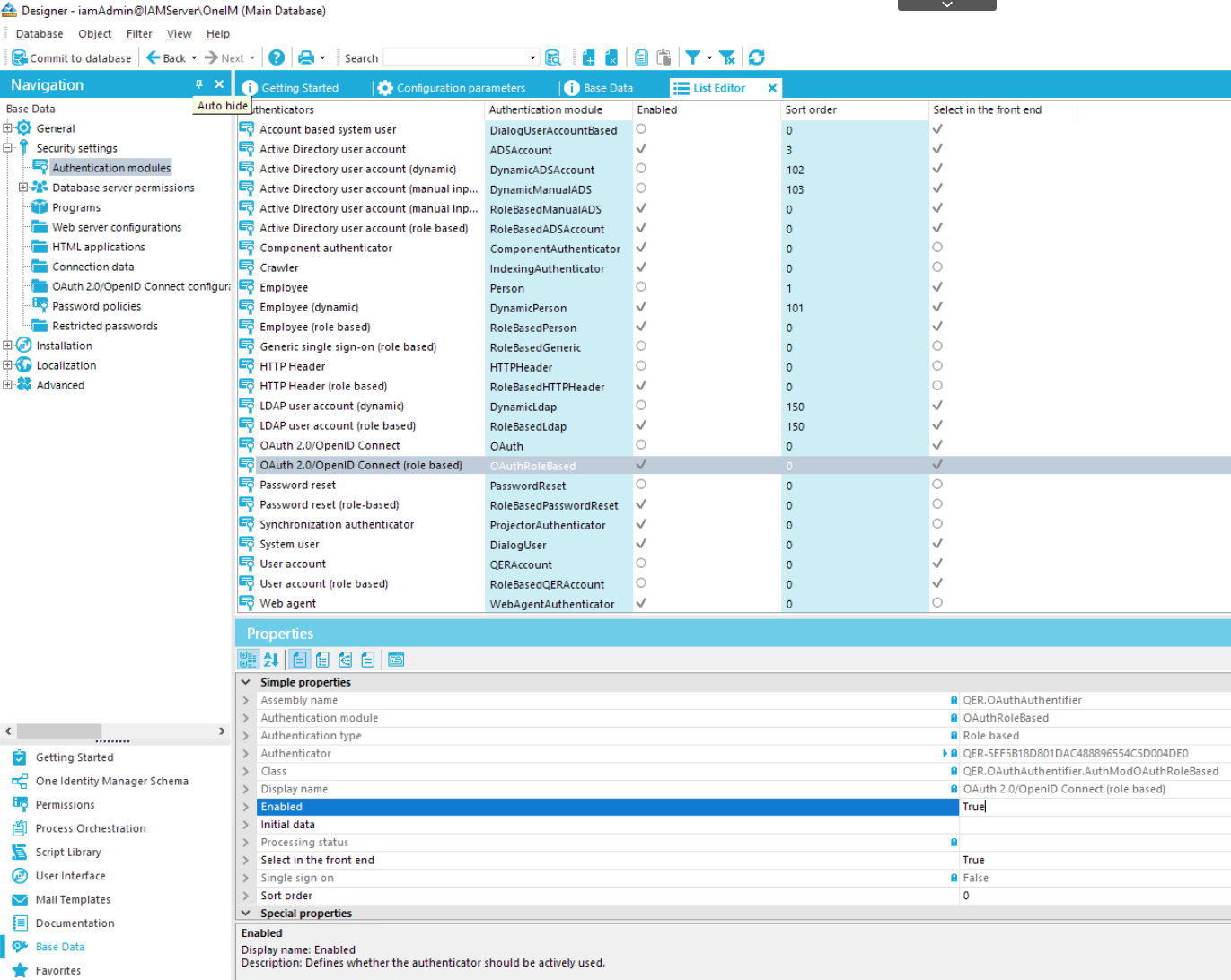Image resolution: width=1231 pixels, height=980 pixels.
Task: Expand the Installation tree node
Action: pyautogui.click(x=7, y=345)
